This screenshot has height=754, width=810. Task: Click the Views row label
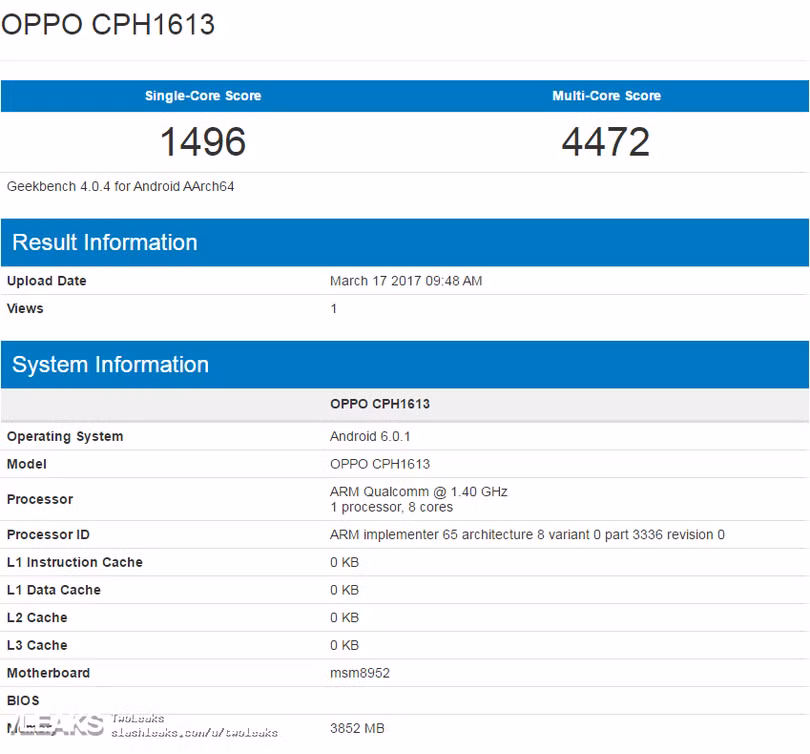[x=25, y=308]
